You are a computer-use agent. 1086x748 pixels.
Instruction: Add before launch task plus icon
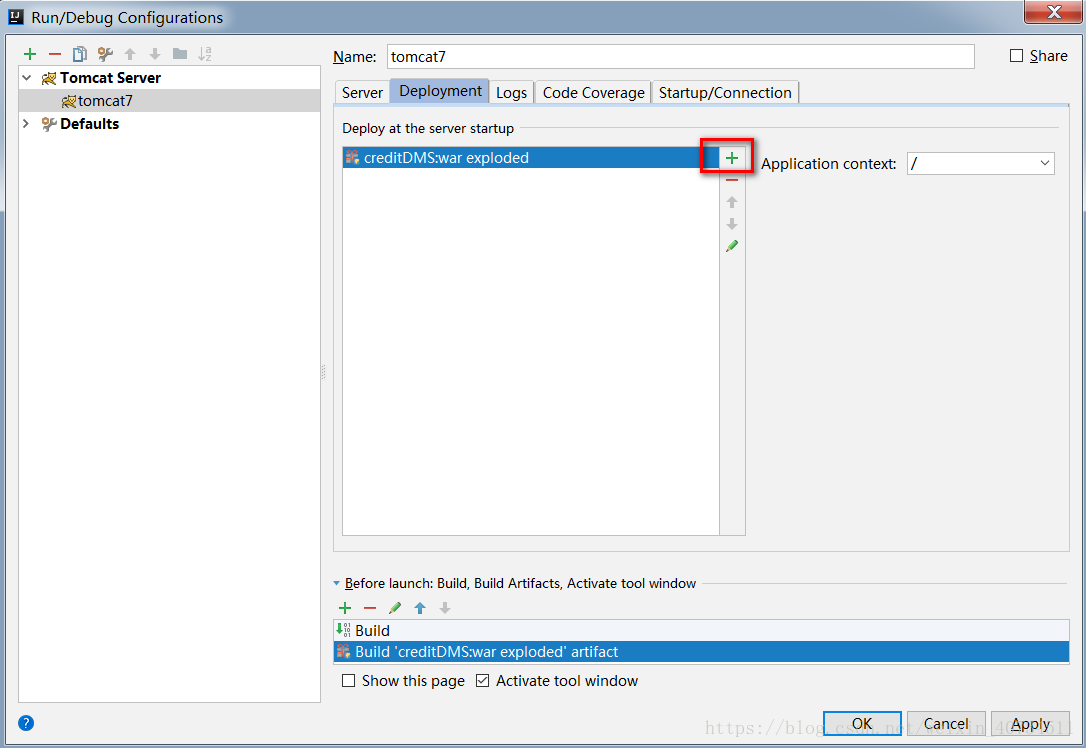[x=345, y=608]
